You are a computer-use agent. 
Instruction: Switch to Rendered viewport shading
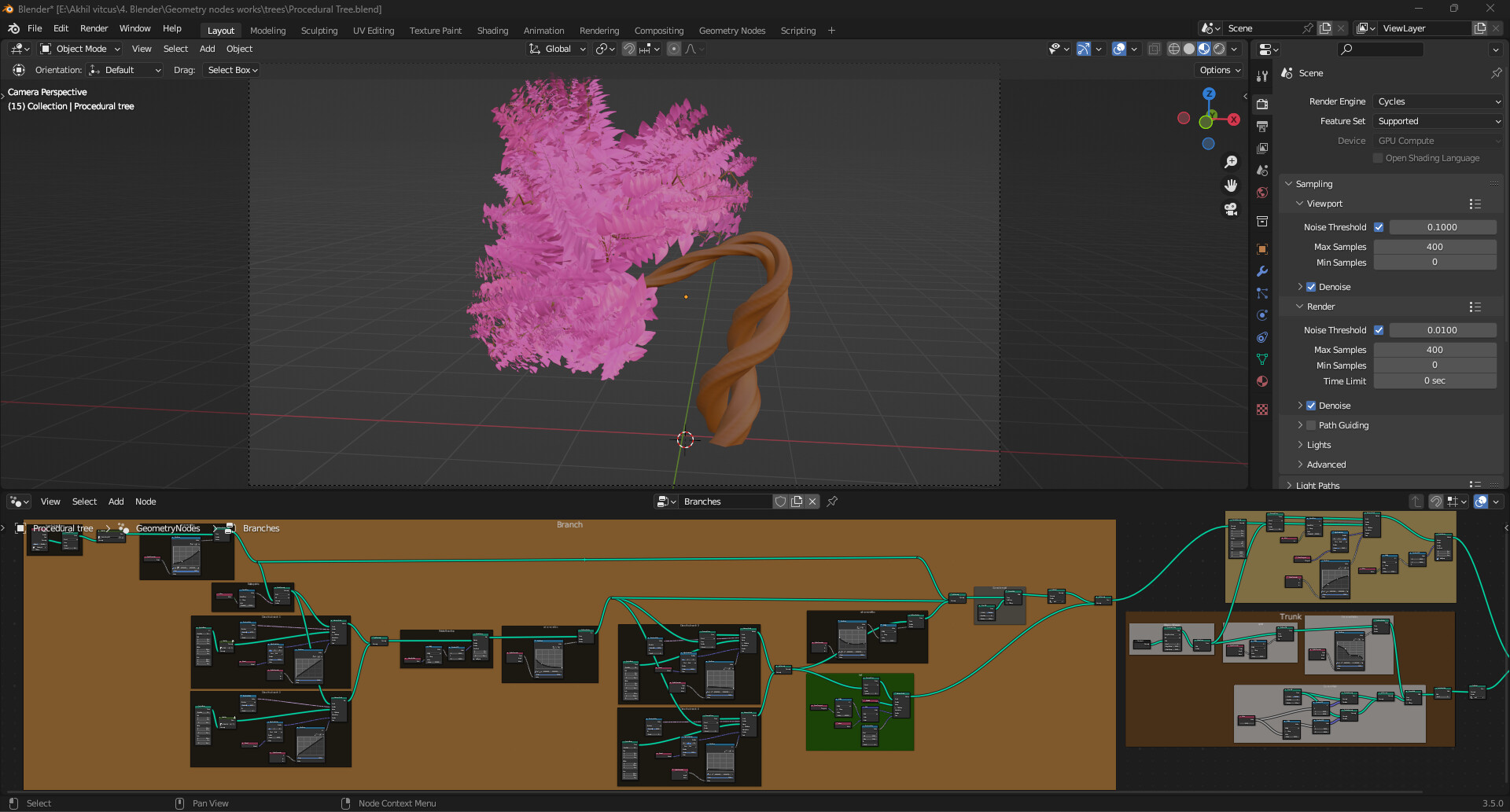pyautogui.click(x=1220, y=49)
